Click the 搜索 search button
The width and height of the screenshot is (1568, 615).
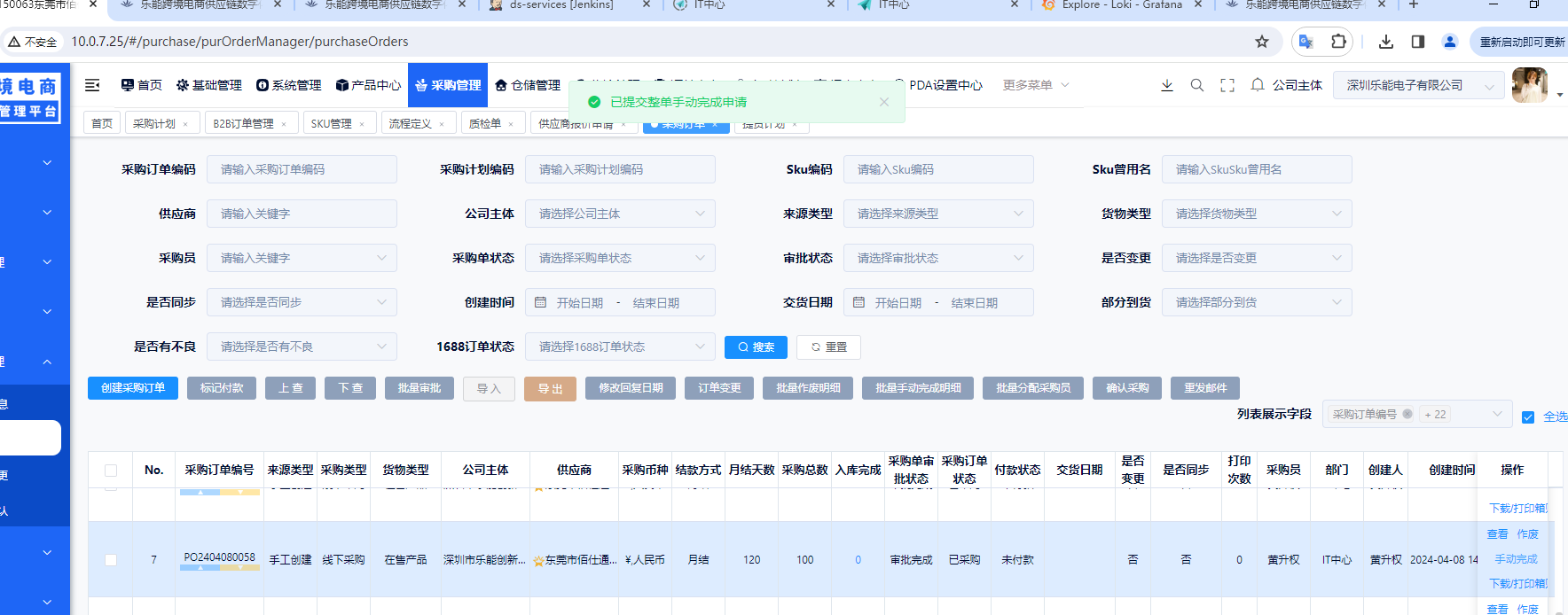756,346
